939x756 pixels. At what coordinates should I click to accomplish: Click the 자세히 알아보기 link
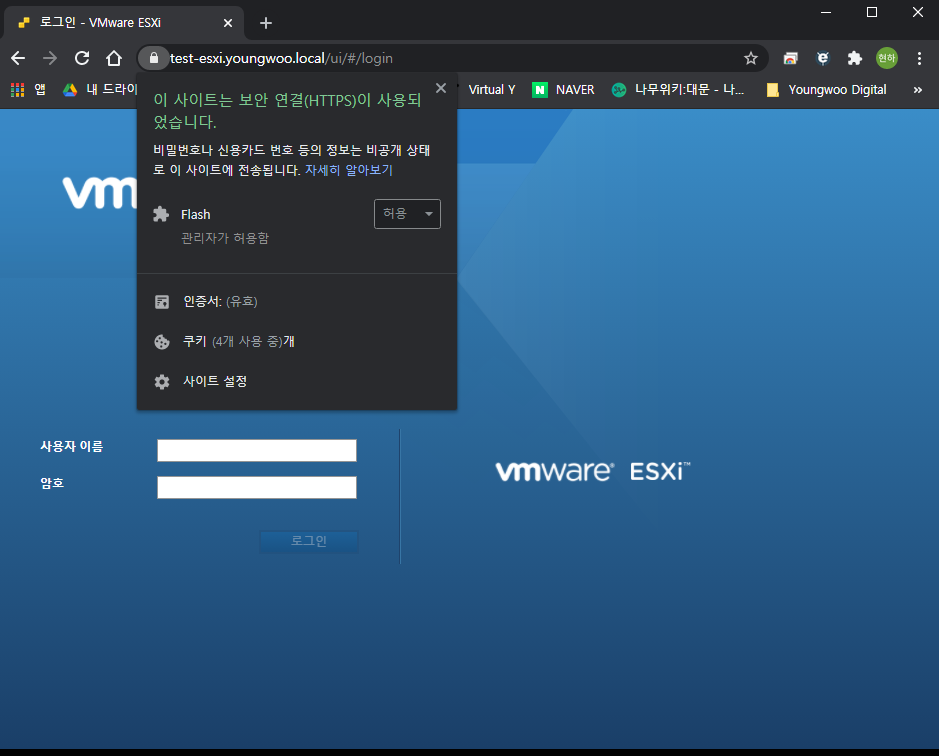tap(349, 170)
